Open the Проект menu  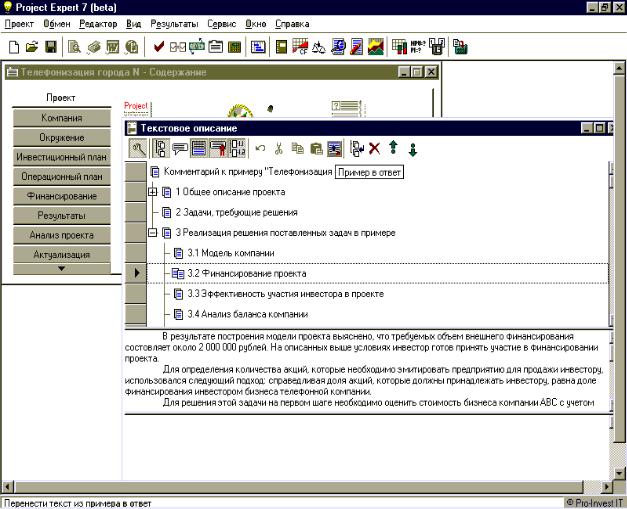tap(19, 24)
